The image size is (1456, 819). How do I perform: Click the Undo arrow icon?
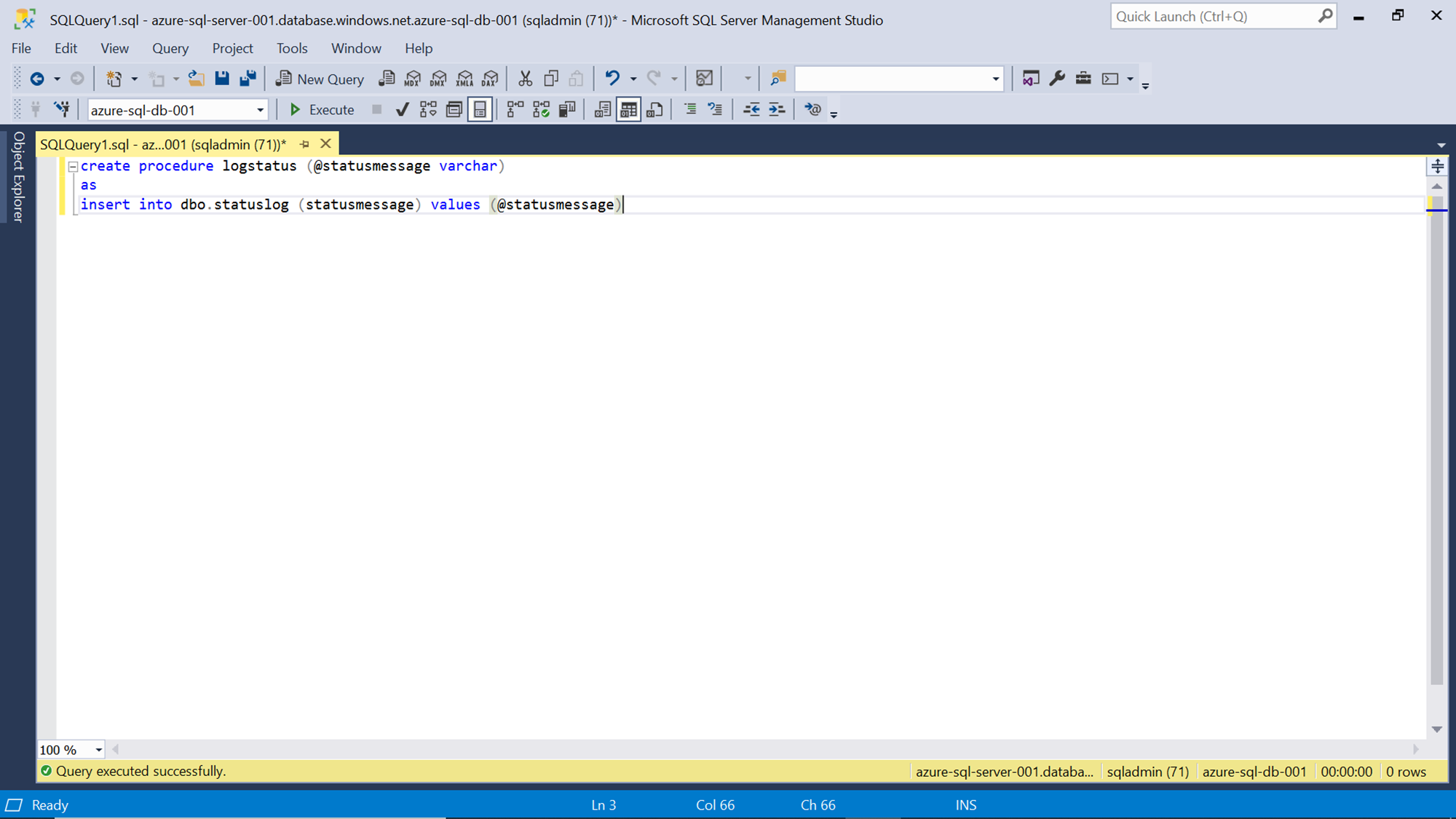[612, 79]
